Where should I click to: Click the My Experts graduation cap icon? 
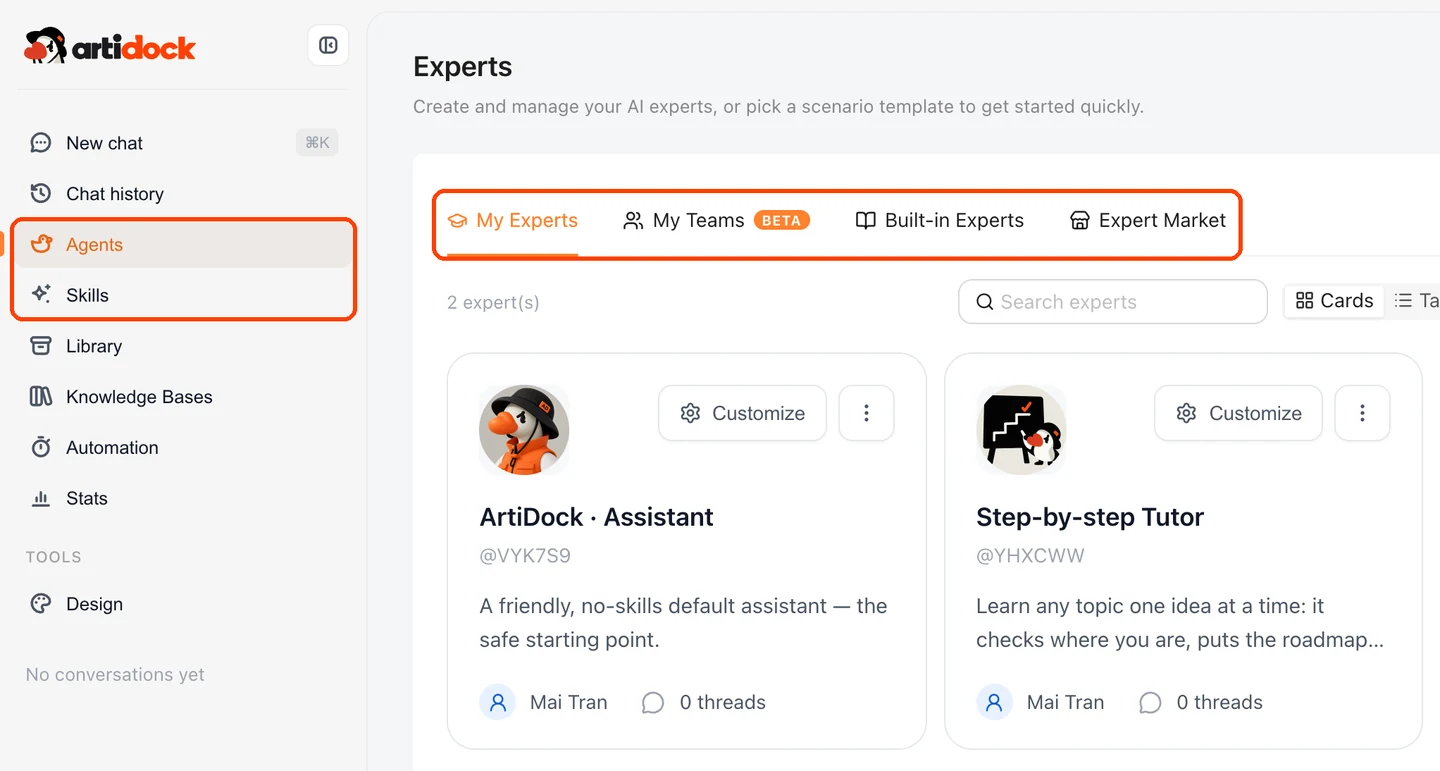click(458, 221)
